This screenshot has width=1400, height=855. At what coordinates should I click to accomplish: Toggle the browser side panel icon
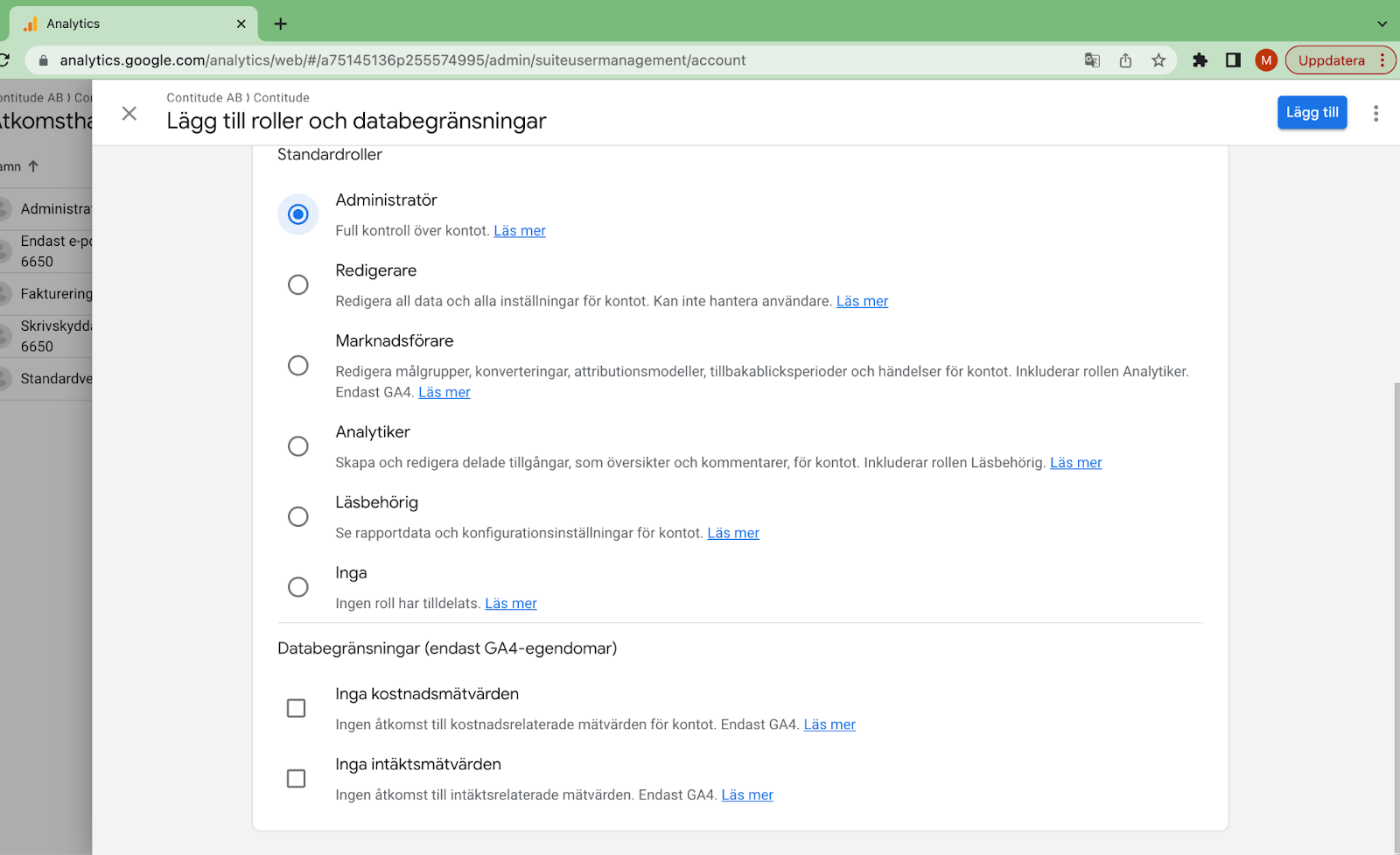click(1233, 60)
